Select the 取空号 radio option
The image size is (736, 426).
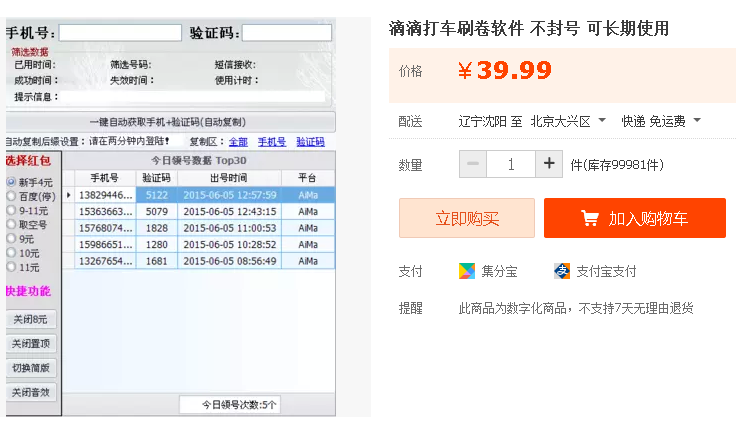tap(11, 225)
